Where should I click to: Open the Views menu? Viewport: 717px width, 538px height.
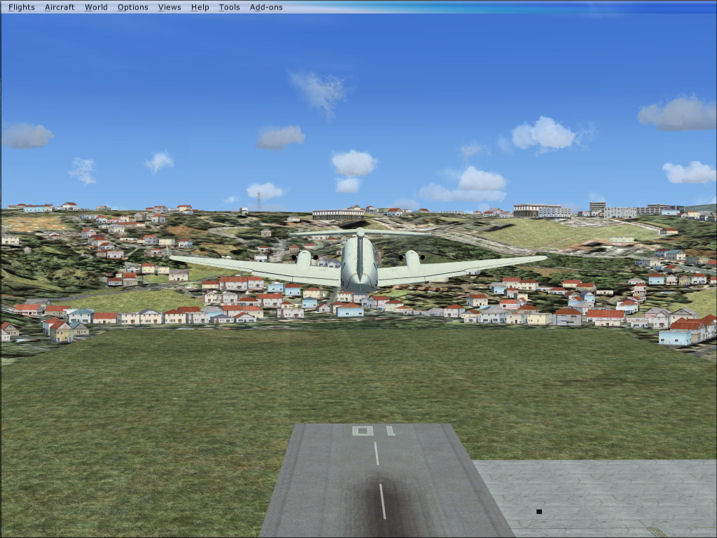pyautogui.click(x=169, y=7)
